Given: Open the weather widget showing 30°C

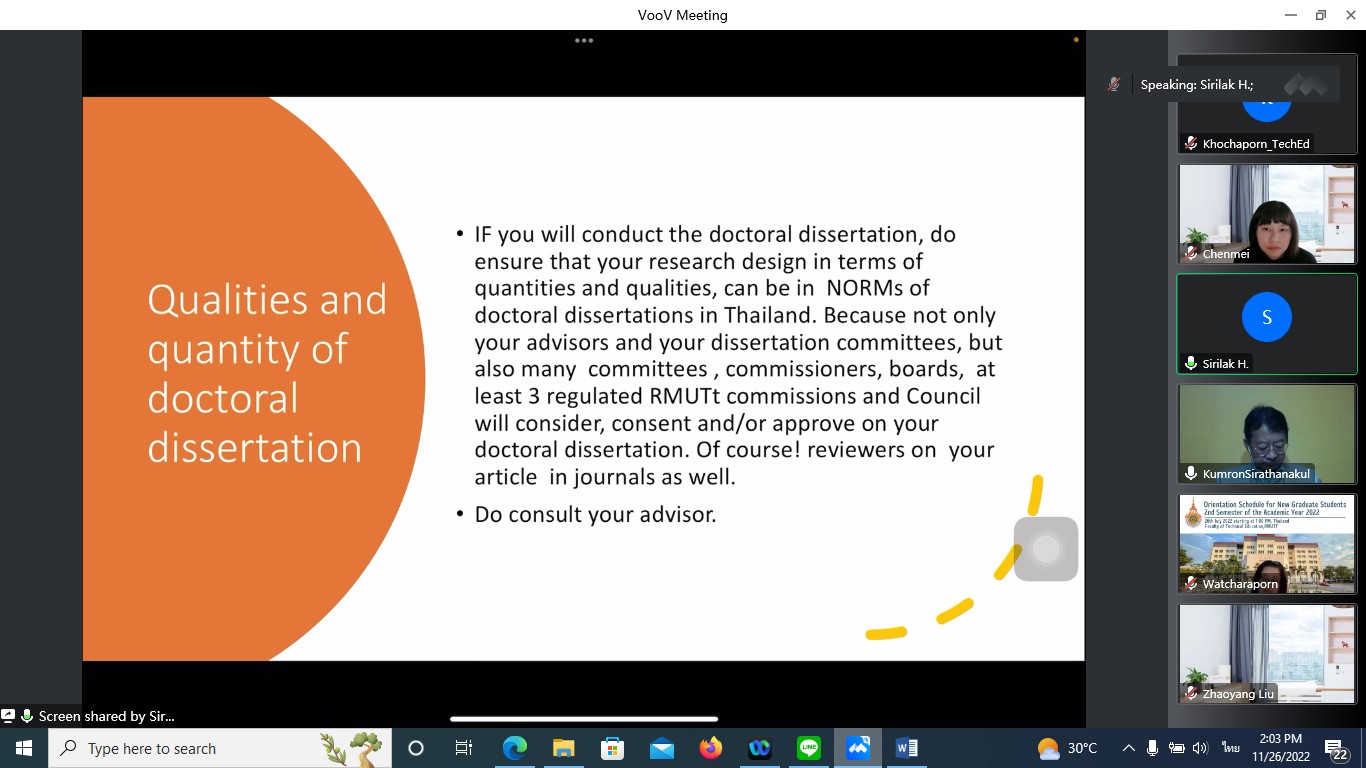Looking at the screenshot, I should [x=1068, y=748].
